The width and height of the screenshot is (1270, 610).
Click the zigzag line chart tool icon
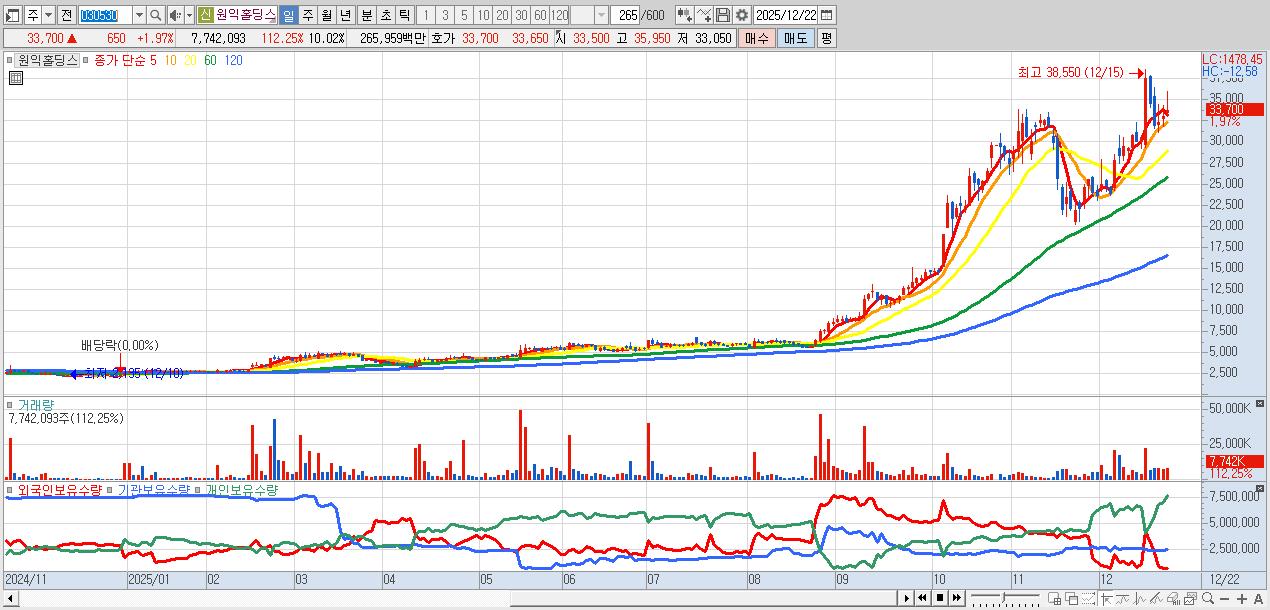pos(1140,598)
